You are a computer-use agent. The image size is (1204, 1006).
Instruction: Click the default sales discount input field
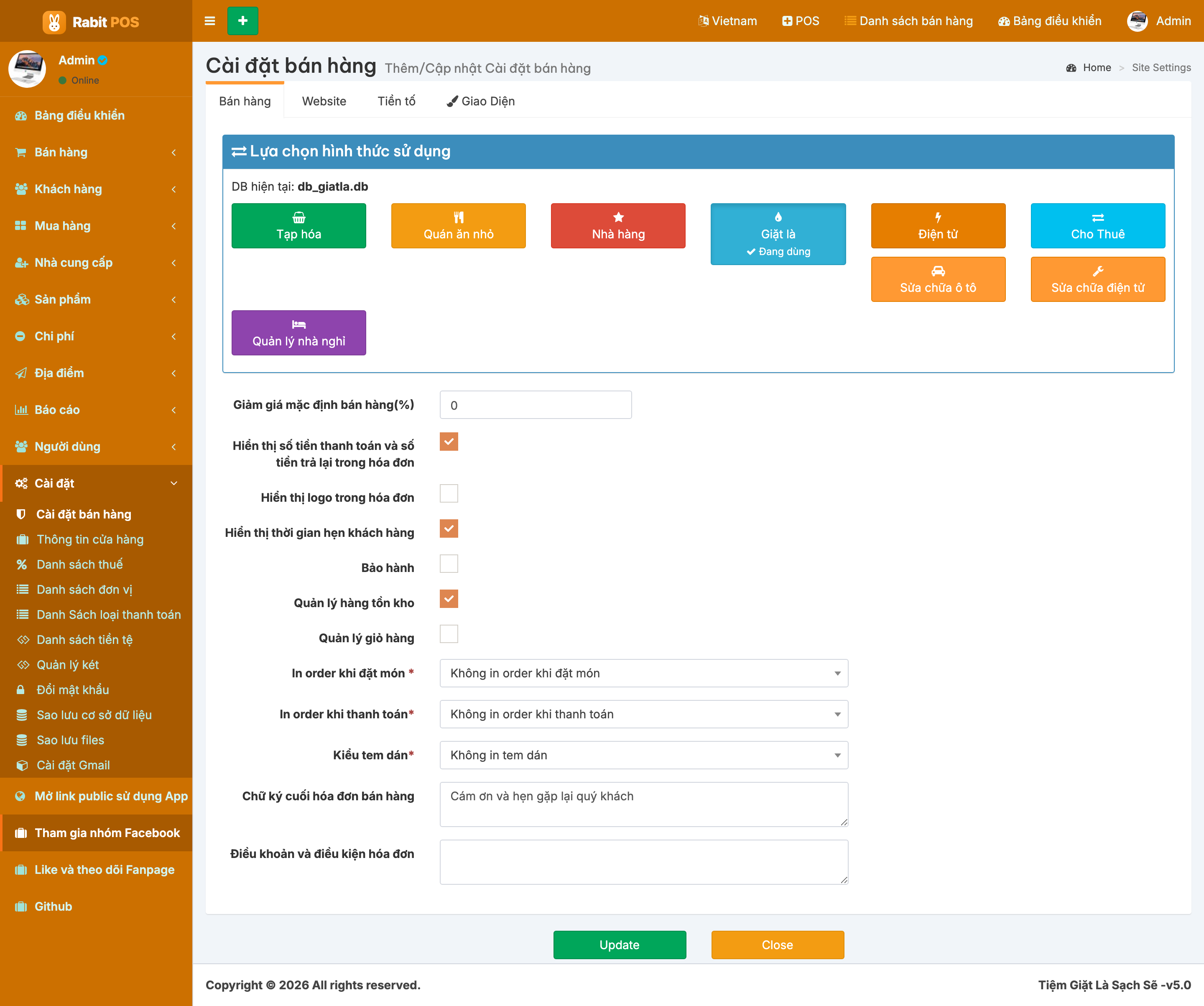[536, 405]
